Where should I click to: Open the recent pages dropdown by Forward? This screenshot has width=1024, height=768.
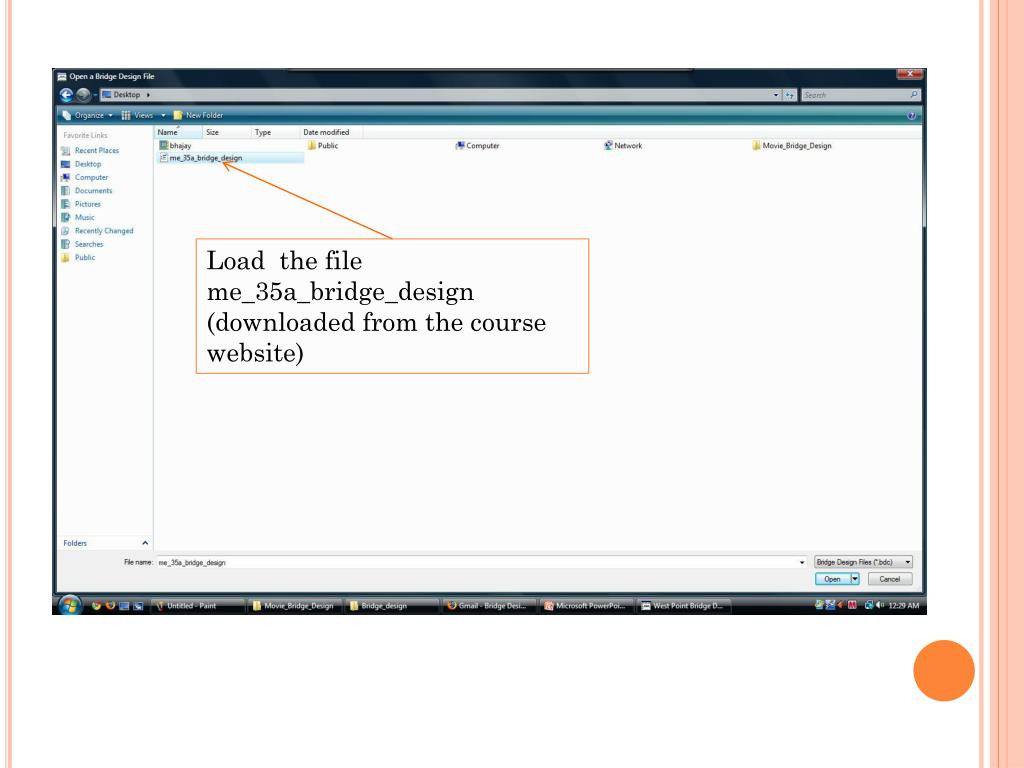(x=95, y=95)
